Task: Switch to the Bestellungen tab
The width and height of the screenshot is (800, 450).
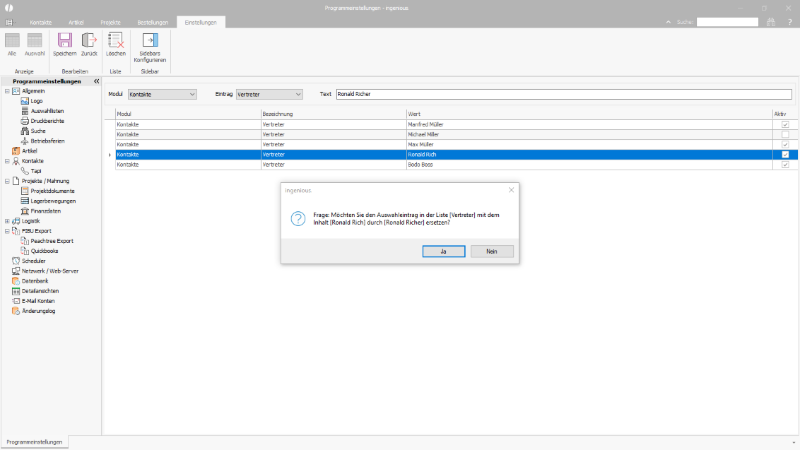Action: [153, 22]
